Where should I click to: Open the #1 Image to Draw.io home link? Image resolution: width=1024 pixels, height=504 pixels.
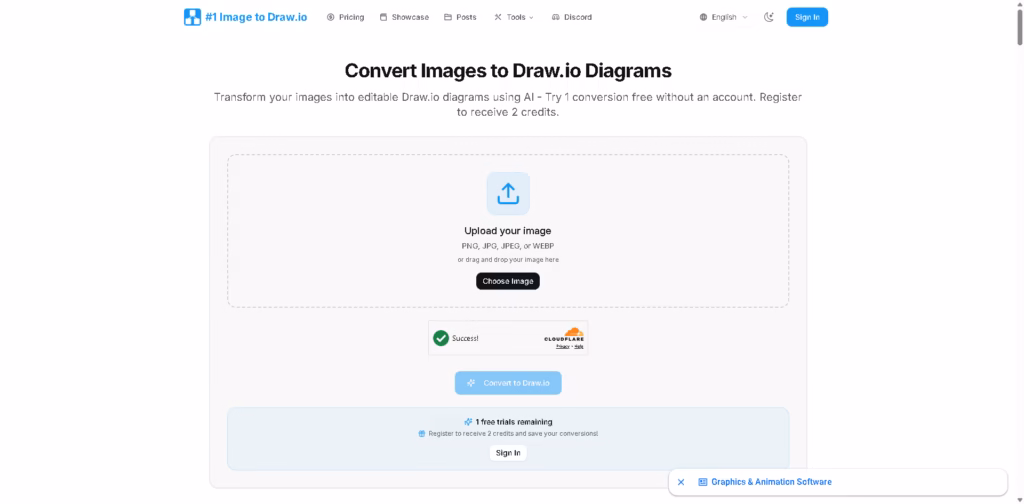point(246,17)
